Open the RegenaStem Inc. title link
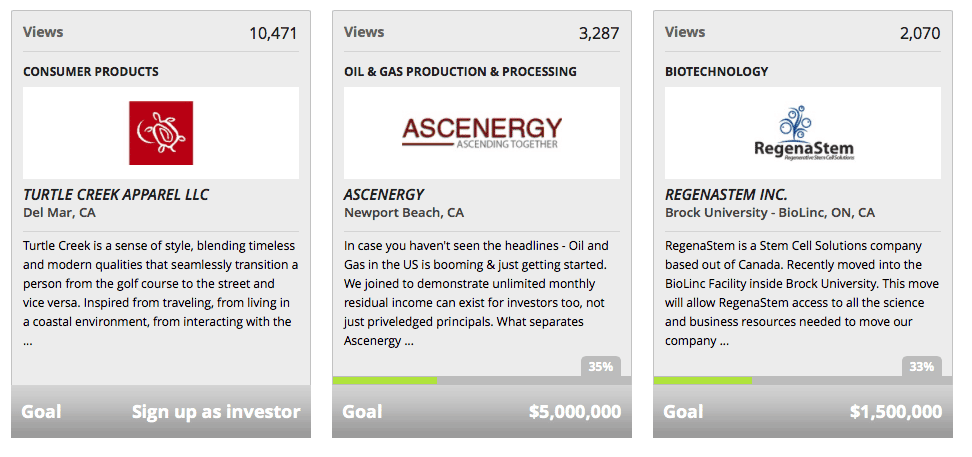Image resolution: width=972 pixels, height=457 pixels. [x=726, y=194]
